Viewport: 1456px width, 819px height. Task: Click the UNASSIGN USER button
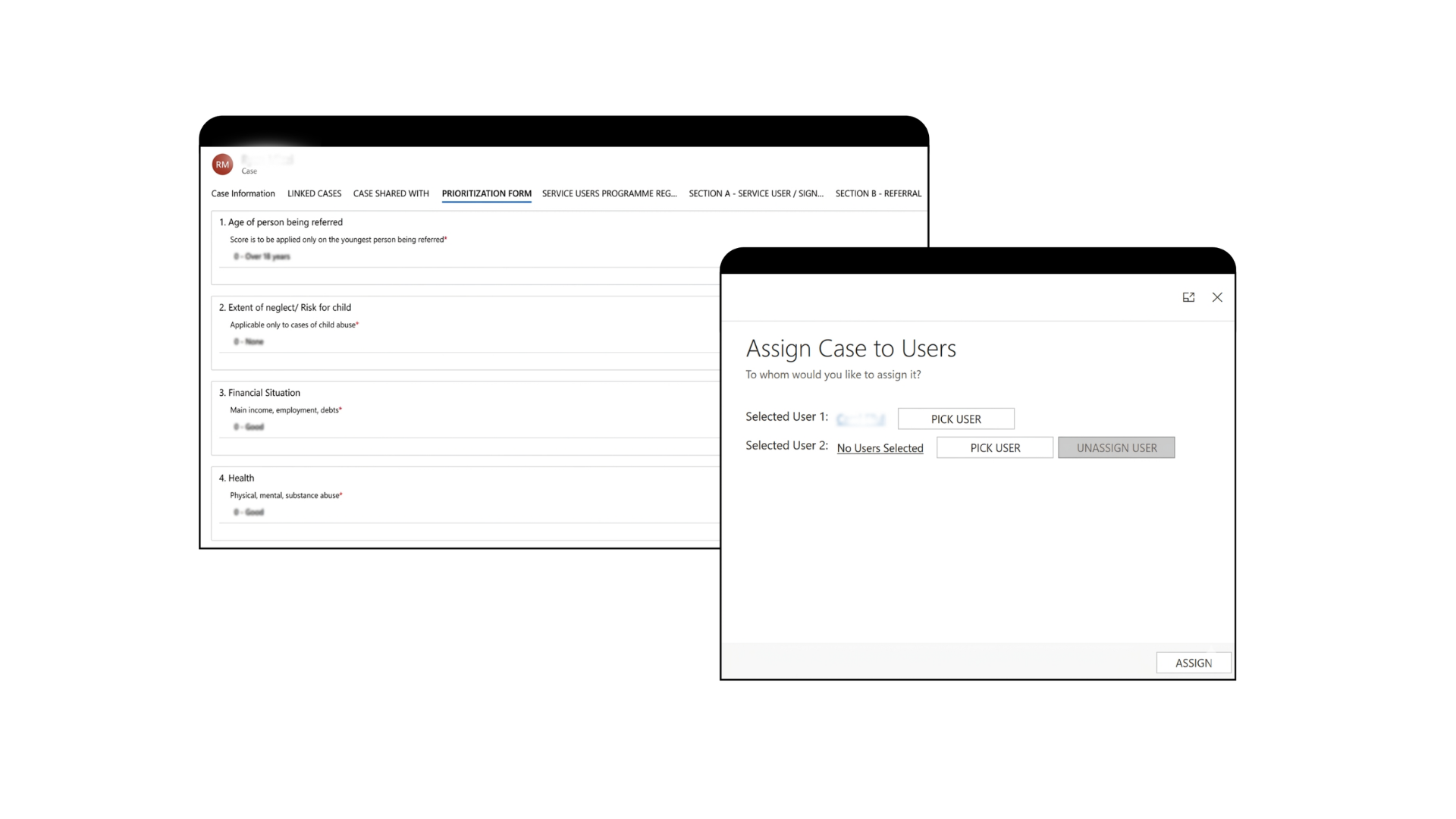coord(1116,447)
